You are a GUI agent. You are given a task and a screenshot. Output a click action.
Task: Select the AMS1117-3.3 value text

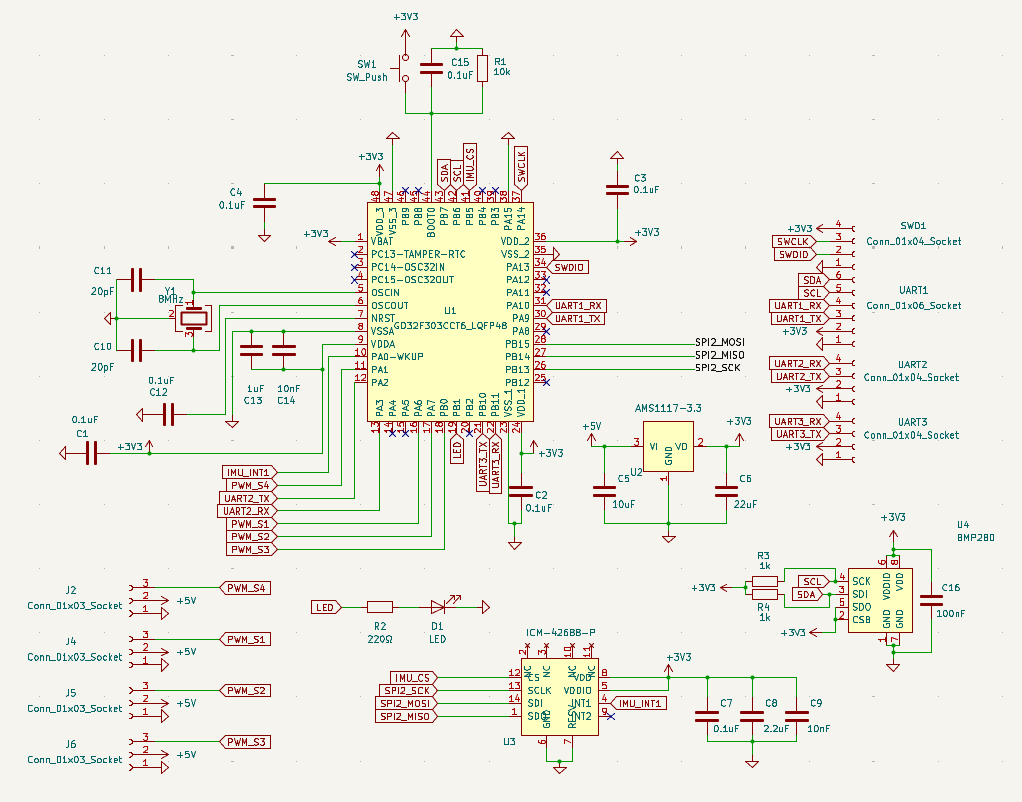(x=668, y=408)
